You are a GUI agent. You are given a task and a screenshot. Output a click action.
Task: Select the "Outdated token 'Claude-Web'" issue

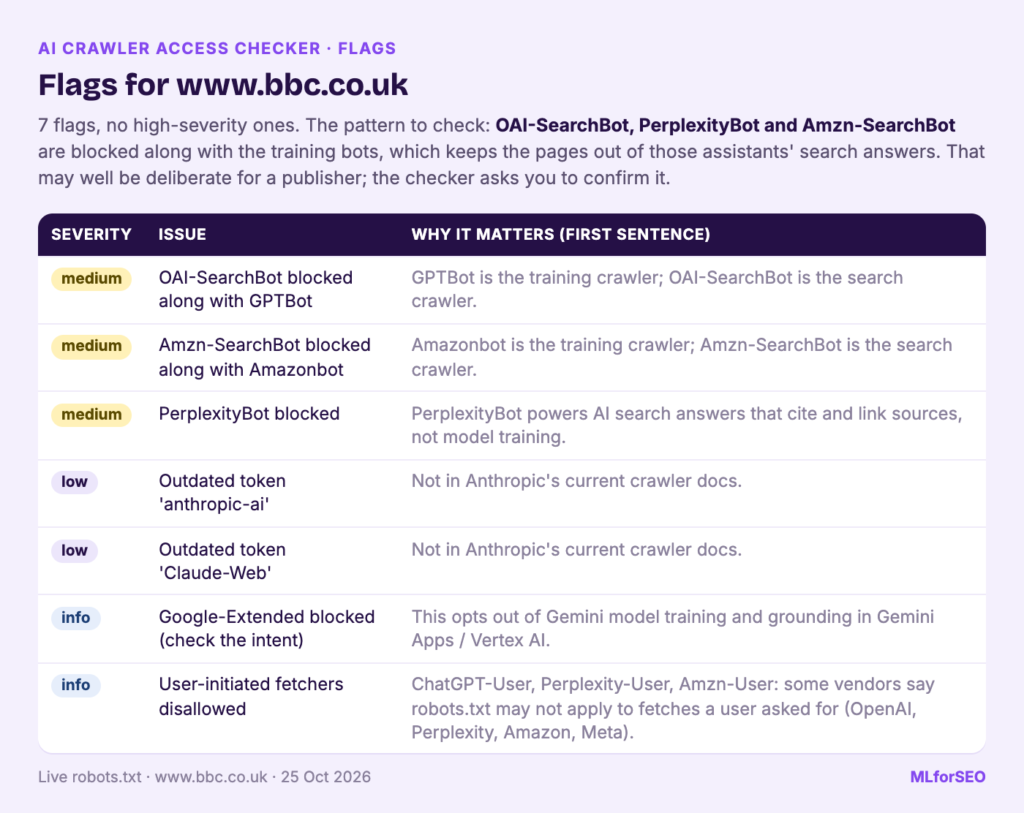click(222, 561)
